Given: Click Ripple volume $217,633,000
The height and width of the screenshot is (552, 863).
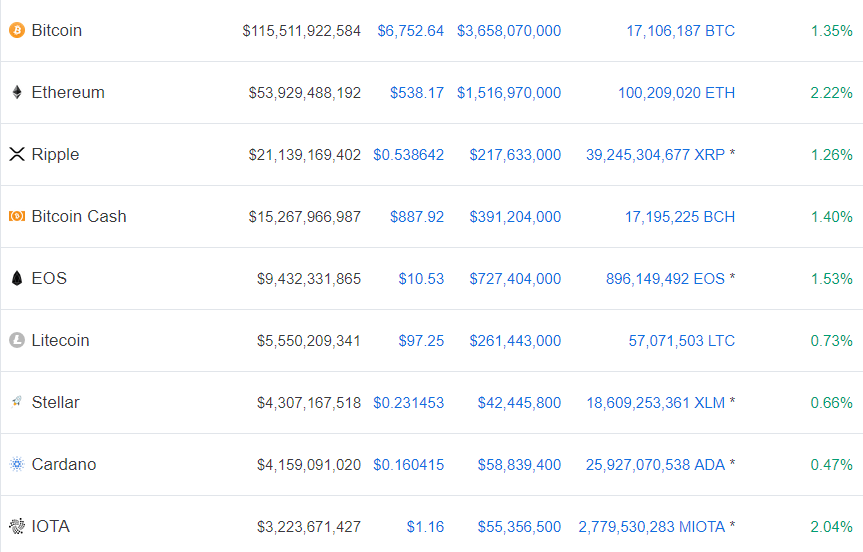Looking at the screenshot, I should click(x=515, y=155).
